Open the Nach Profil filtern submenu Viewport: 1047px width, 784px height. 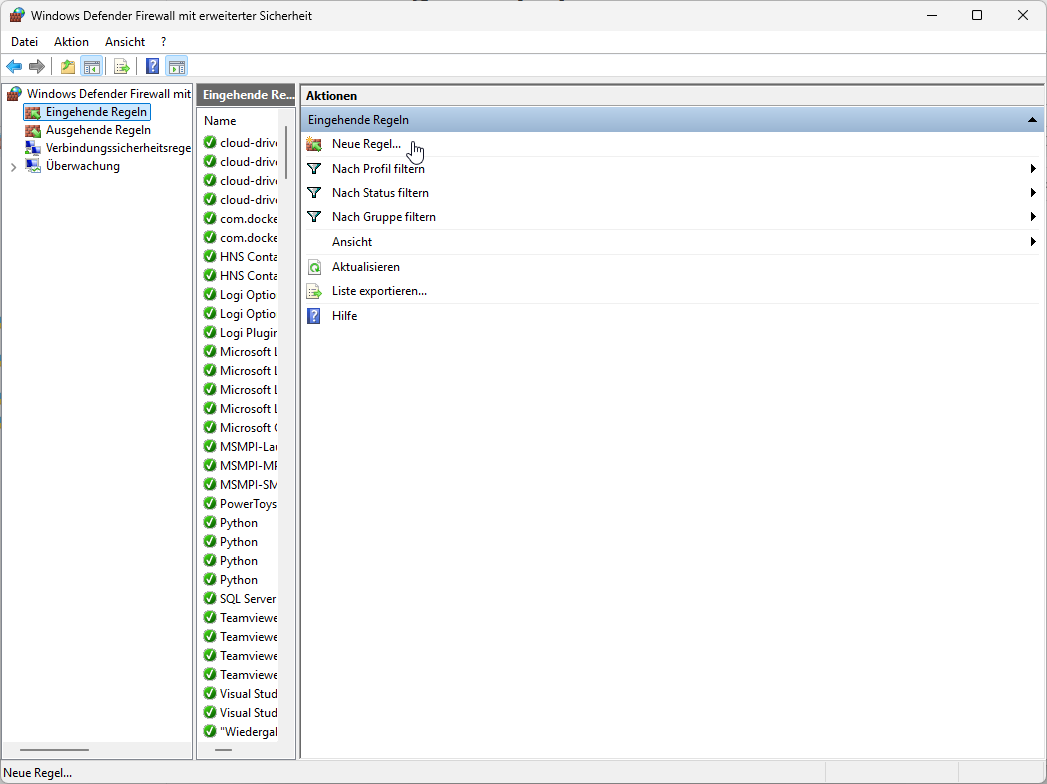[378, 169]
